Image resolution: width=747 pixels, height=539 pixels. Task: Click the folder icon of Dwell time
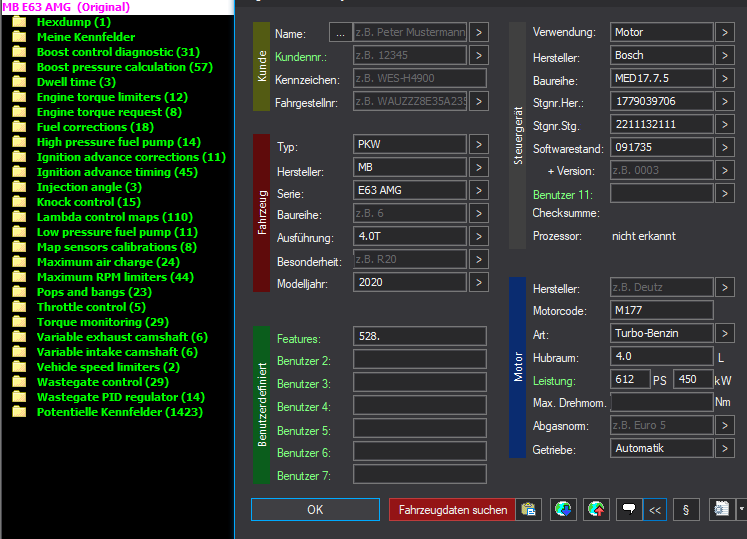coord(19,82)
